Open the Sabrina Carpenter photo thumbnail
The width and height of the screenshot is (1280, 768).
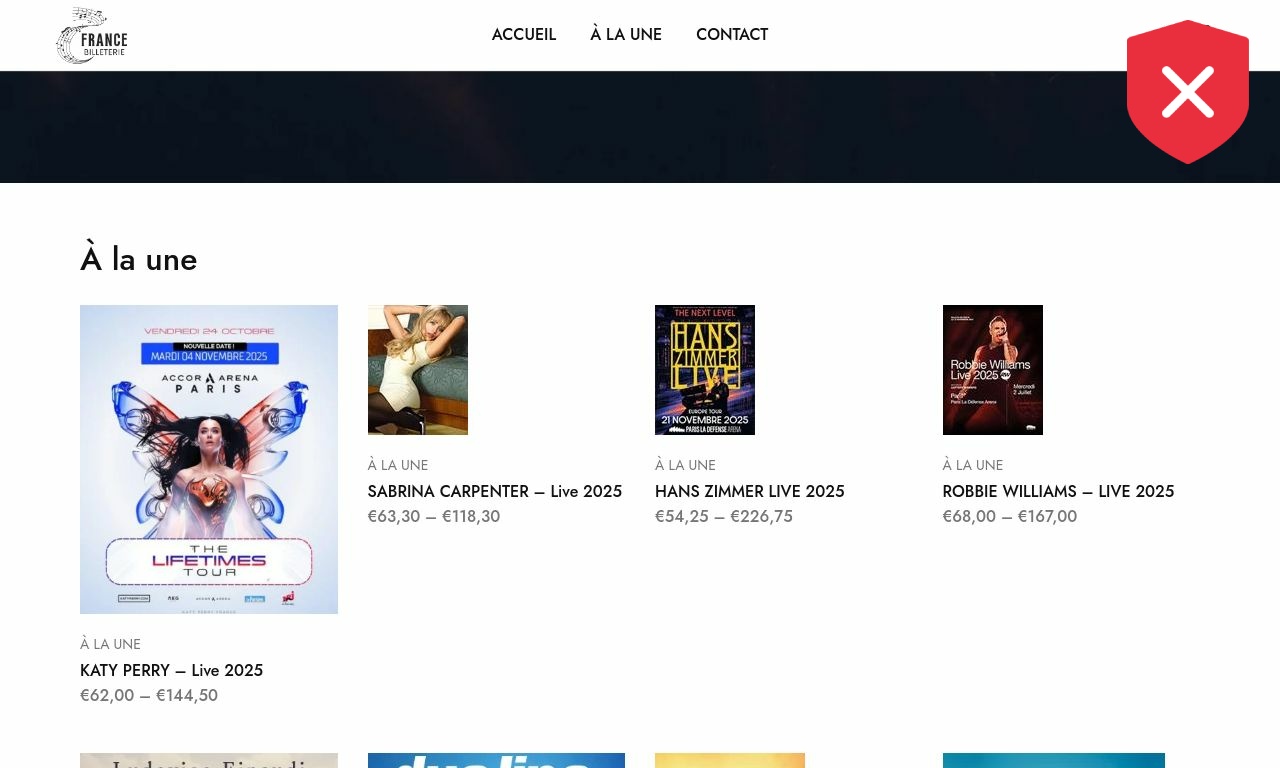(x=418, y=370)
